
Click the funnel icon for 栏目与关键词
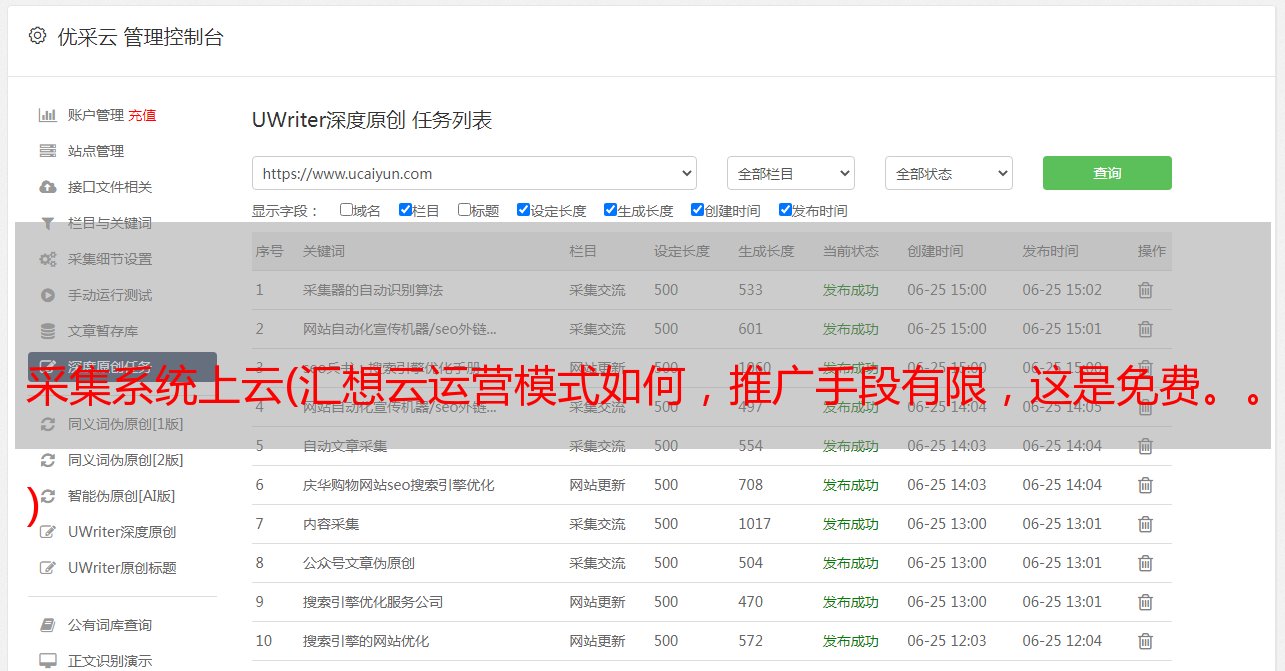coord(47,223)
